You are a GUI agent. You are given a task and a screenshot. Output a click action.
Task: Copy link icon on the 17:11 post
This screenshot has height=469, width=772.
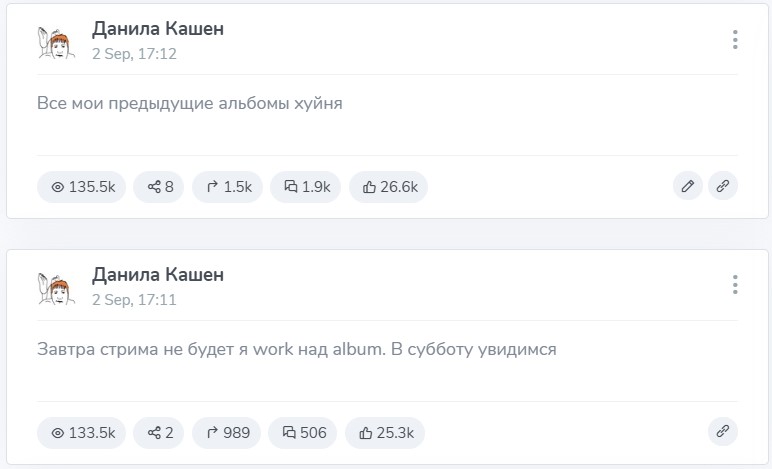[x=723, y=432]
